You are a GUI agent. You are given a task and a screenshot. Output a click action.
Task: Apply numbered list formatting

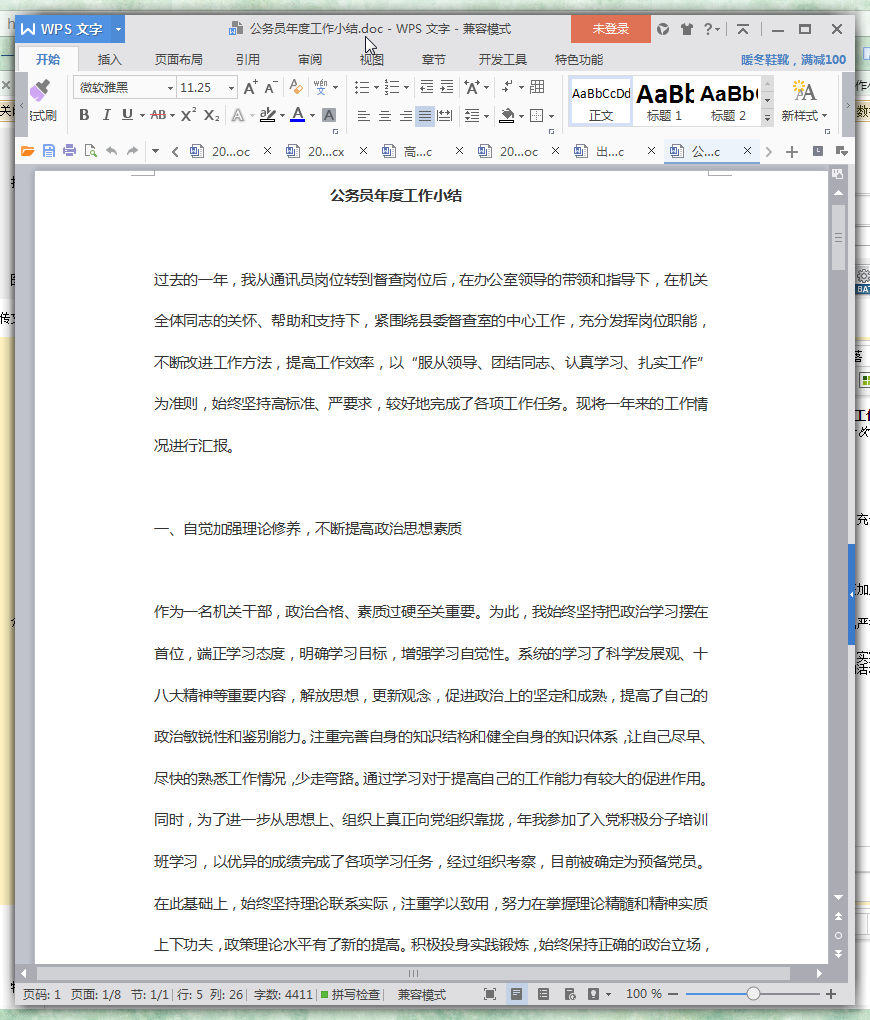392,87
